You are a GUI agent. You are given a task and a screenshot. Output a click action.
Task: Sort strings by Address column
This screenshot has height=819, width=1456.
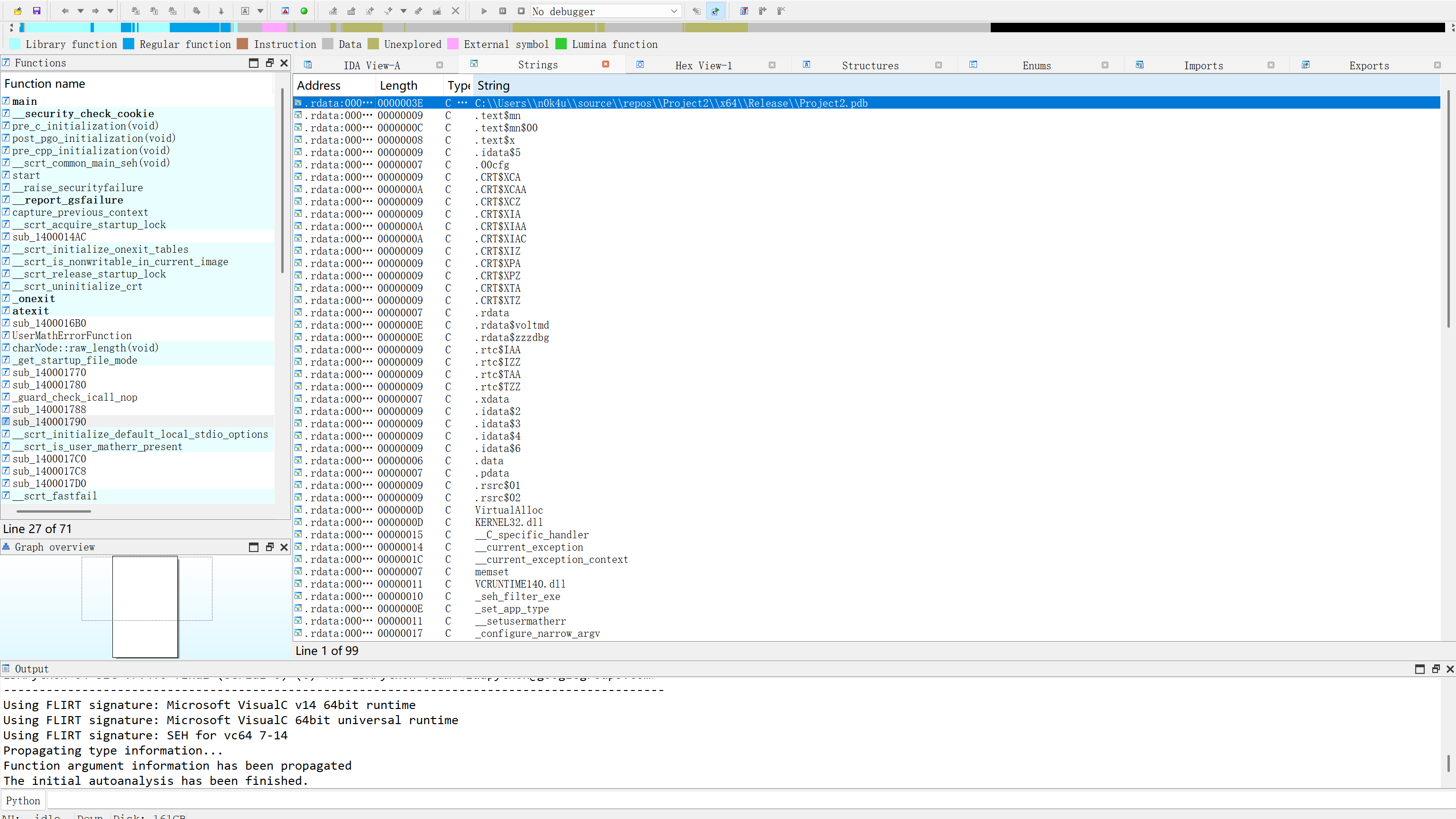pyautogui.click(x=334, y=85)
